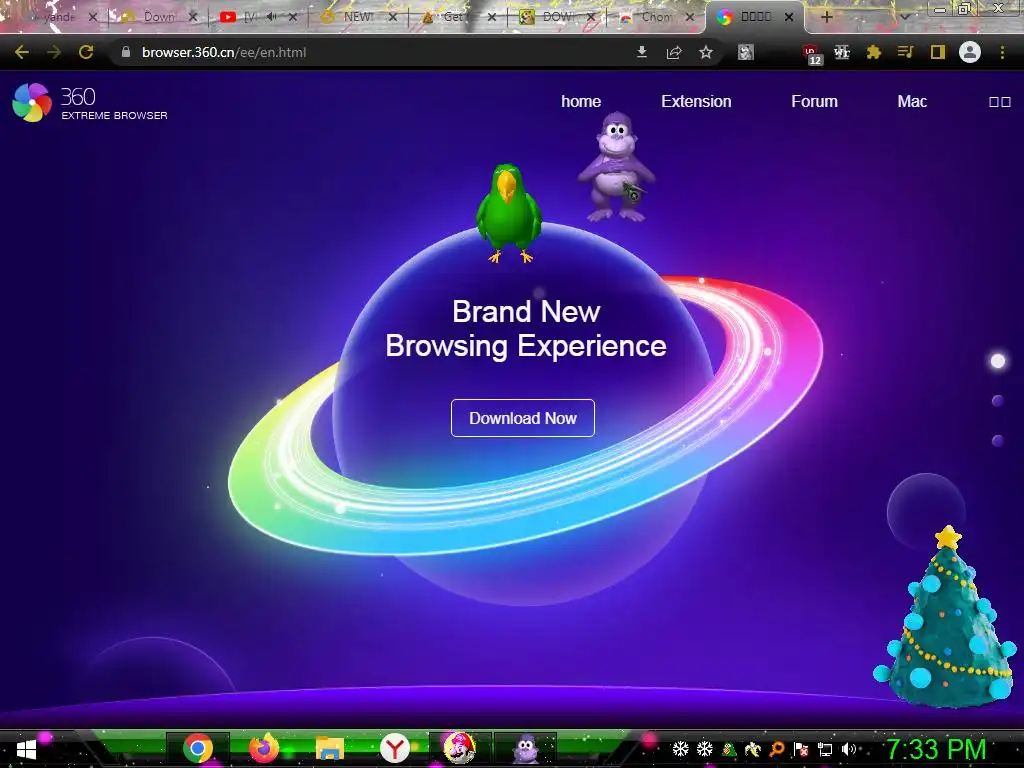Click the 360 Extreme Browser logo
1024x768 pixels.
coord(89,103)
